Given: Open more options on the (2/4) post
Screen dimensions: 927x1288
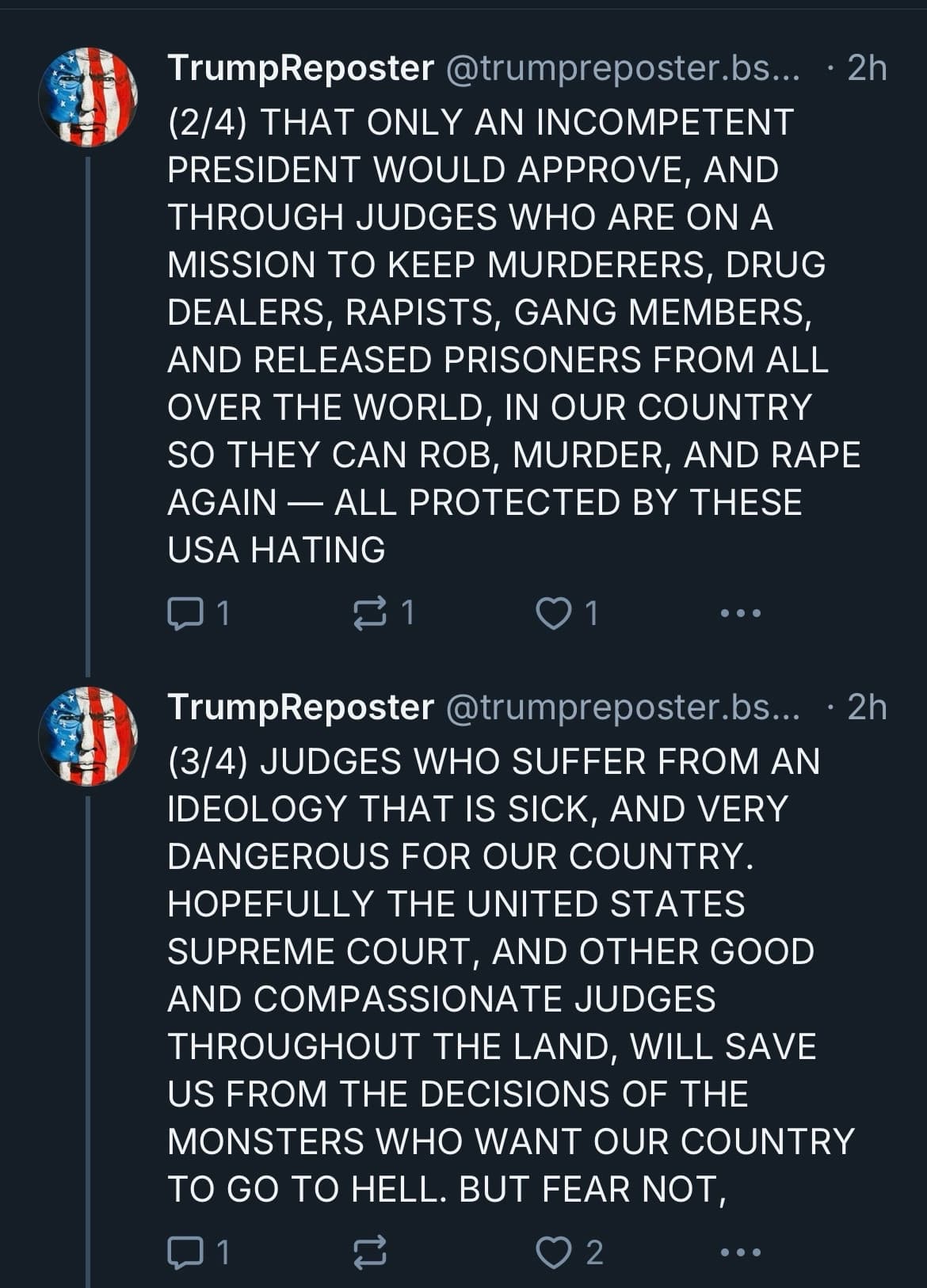Looking at the screenshot, I should (x=740, y=613).
